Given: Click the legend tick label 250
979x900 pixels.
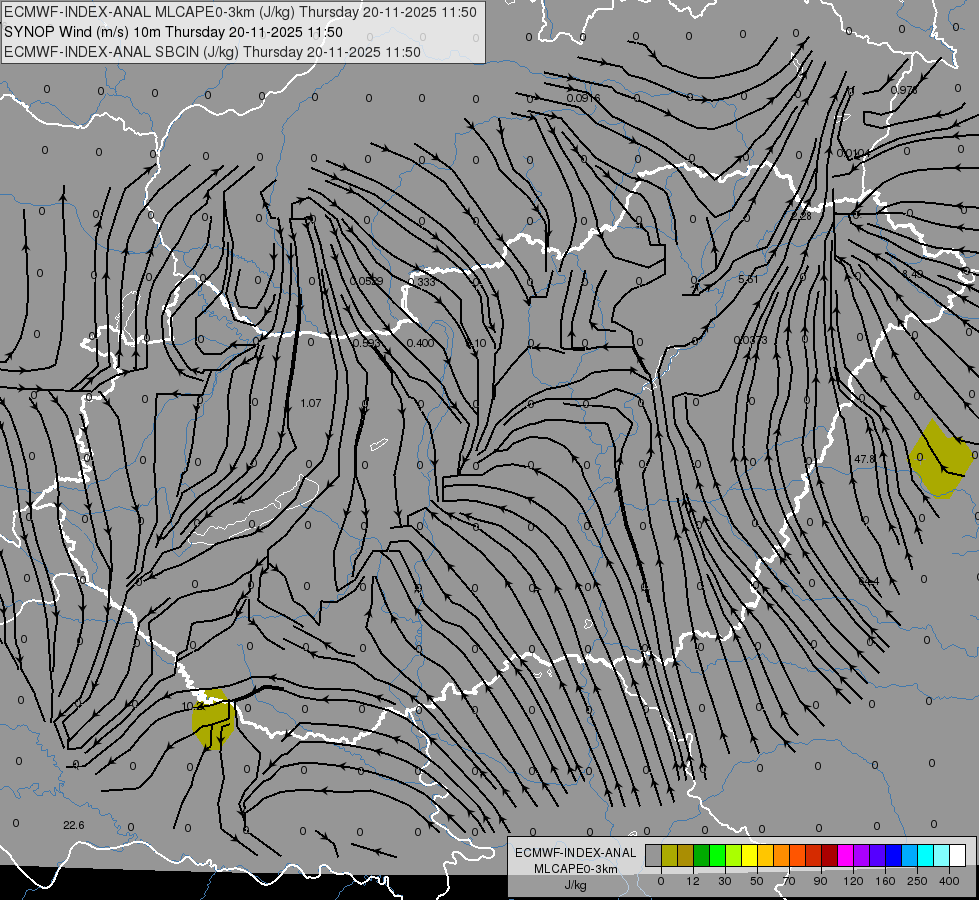Looking at the screenshot, I should [917, 881].
